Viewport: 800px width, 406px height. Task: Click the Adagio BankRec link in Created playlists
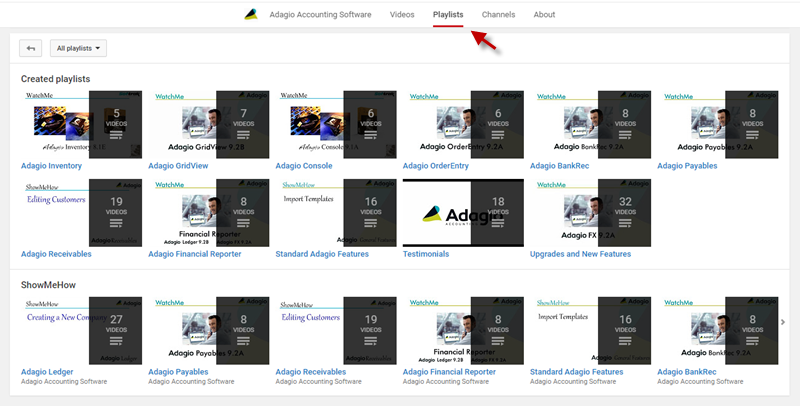point(560,166)
